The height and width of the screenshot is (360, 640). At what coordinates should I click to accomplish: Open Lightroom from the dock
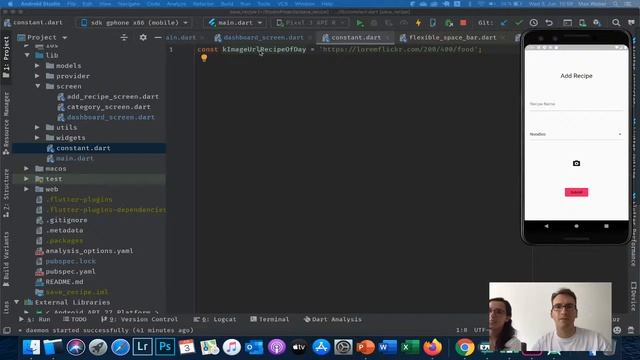(x=142, y=347)
